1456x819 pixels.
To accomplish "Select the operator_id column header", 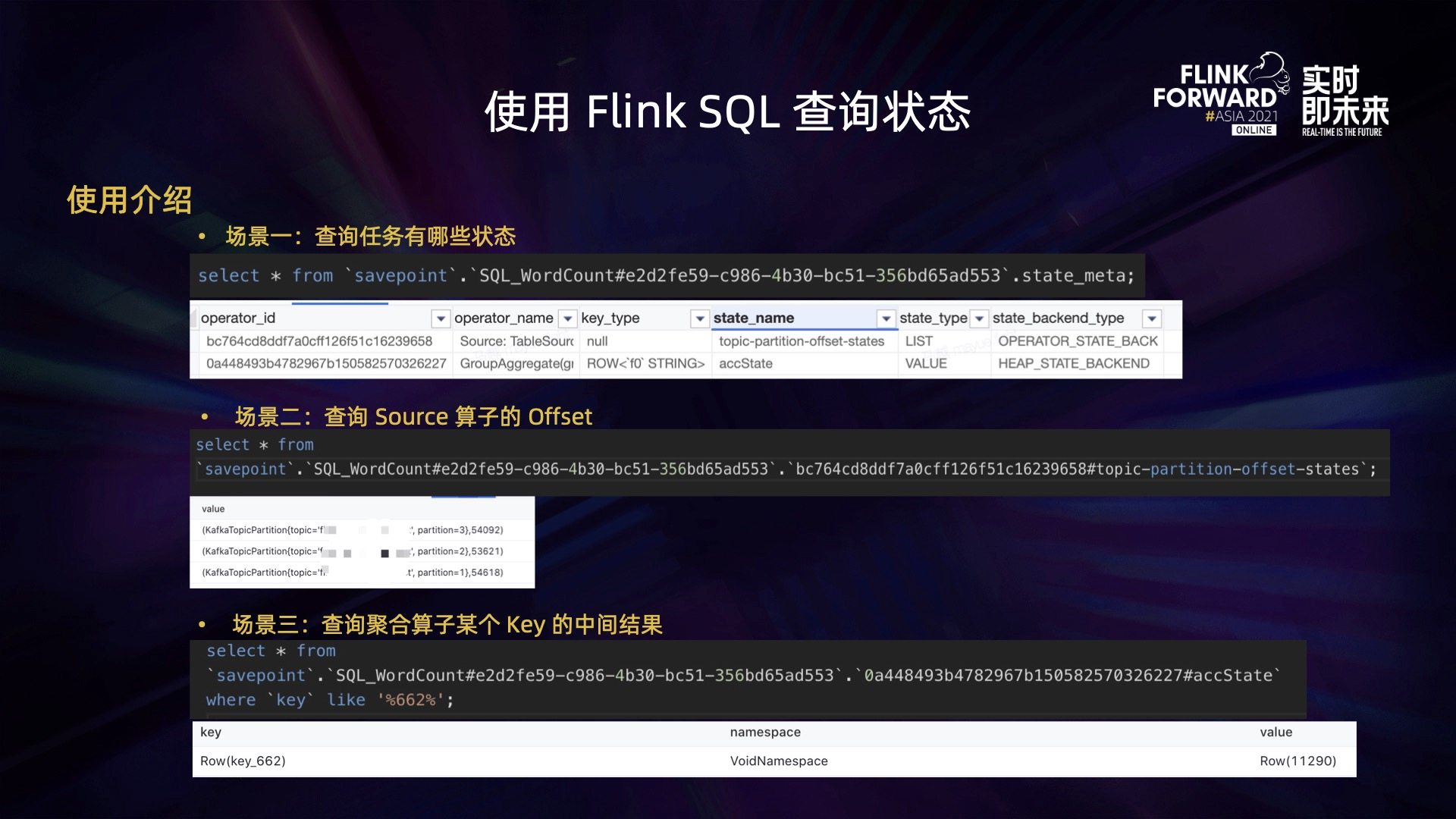I will (238, 318).
